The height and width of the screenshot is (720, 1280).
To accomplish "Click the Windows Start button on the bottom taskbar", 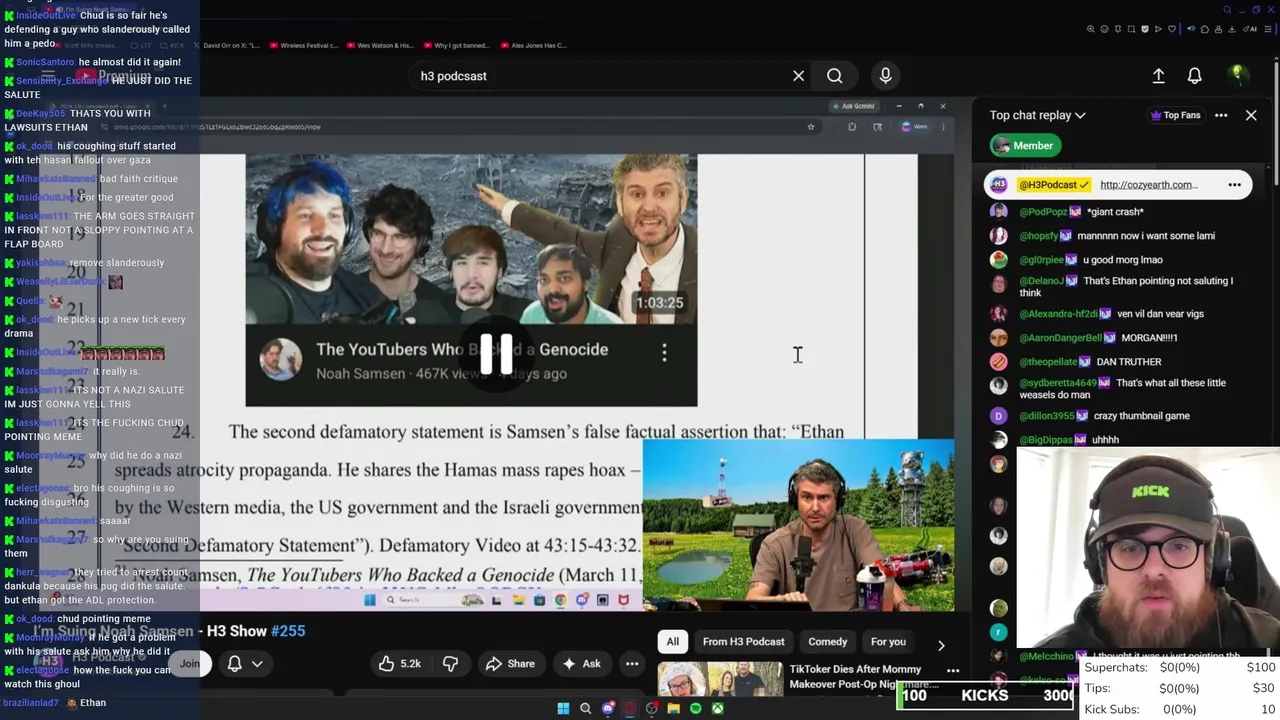I will 563,709.
